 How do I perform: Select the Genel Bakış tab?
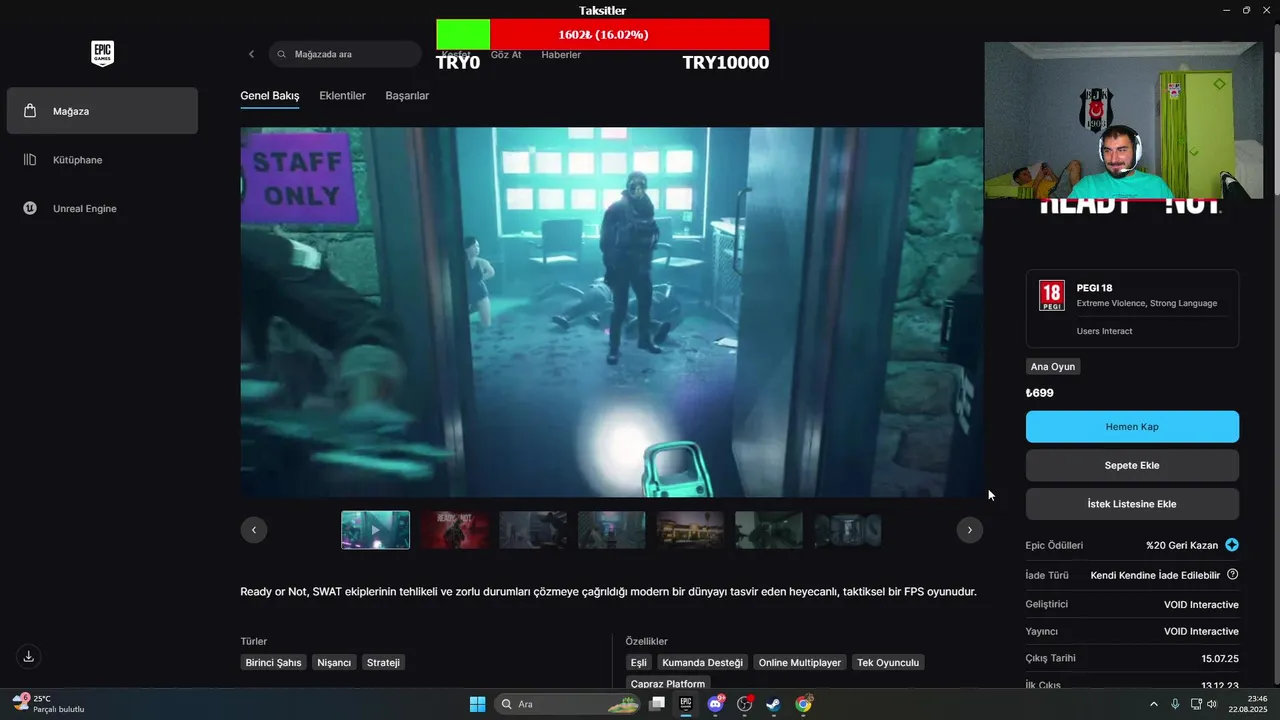pos(270,96)
